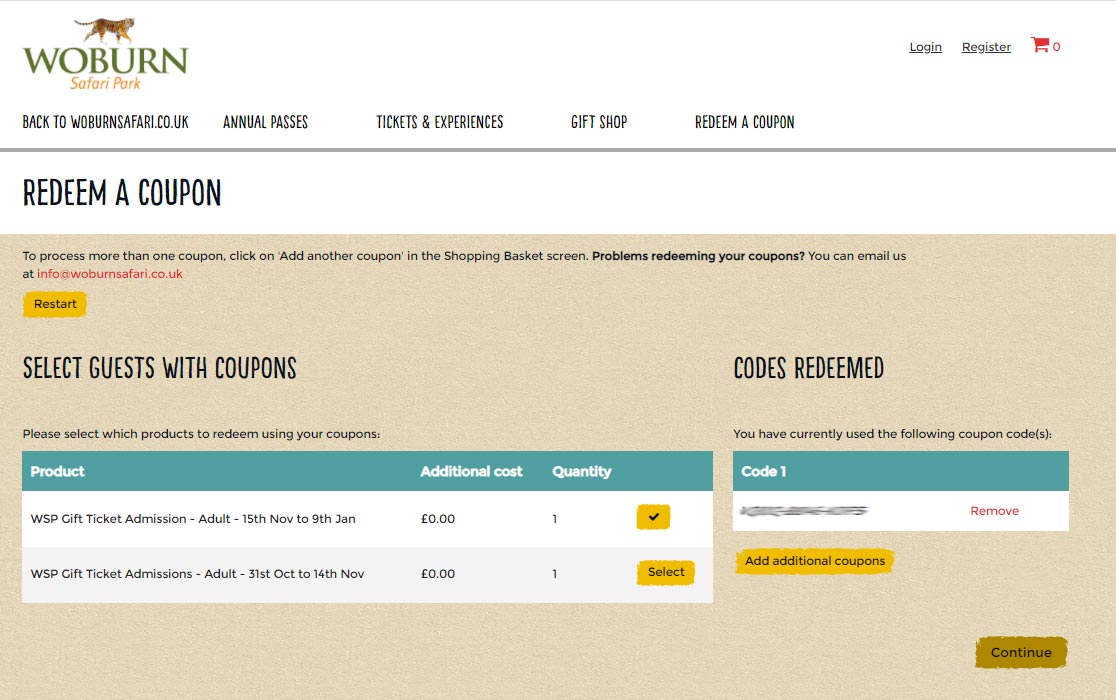1116x700 pixels.
Task: Select the 31st Oct to 14th Nov ticket
Action: [665, 572]
